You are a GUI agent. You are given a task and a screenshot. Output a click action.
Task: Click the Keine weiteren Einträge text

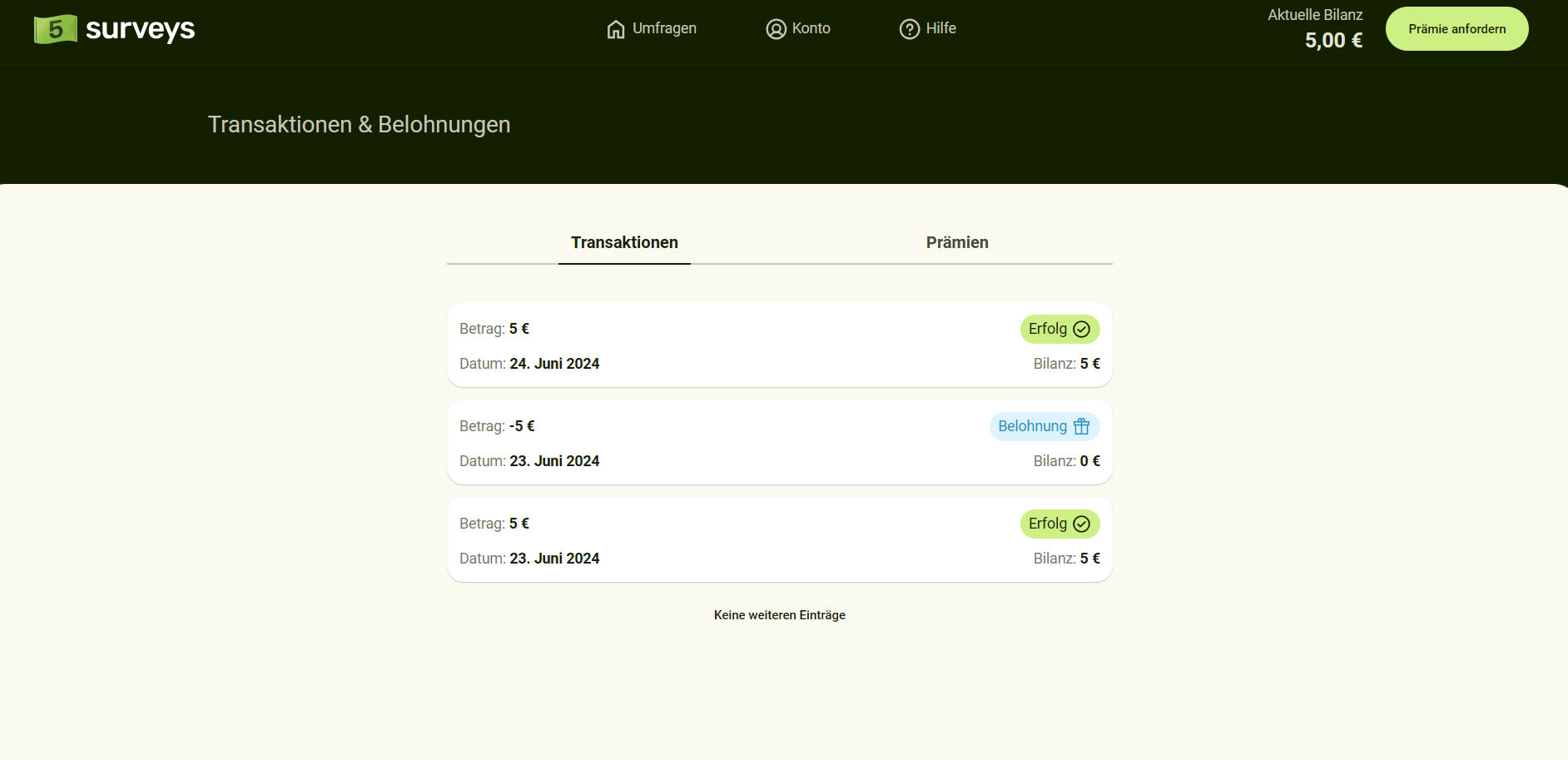[x=780, y=615]
